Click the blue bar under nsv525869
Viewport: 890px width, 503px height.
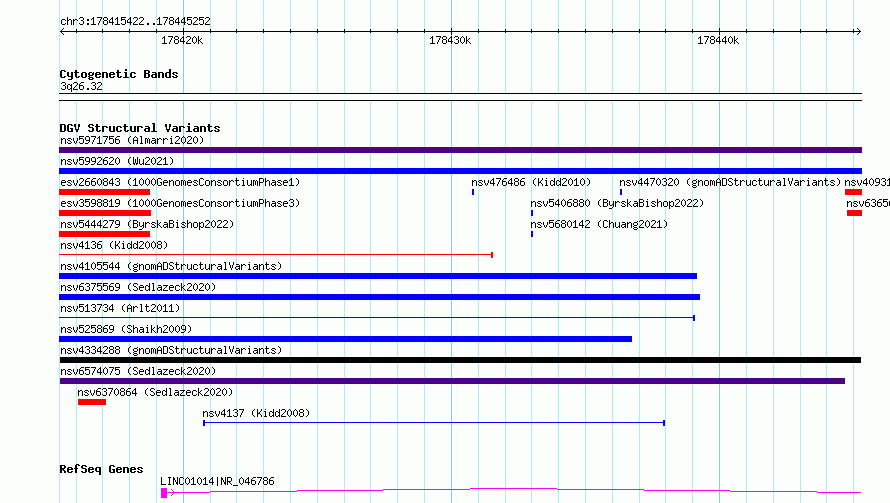click(345, 339)
